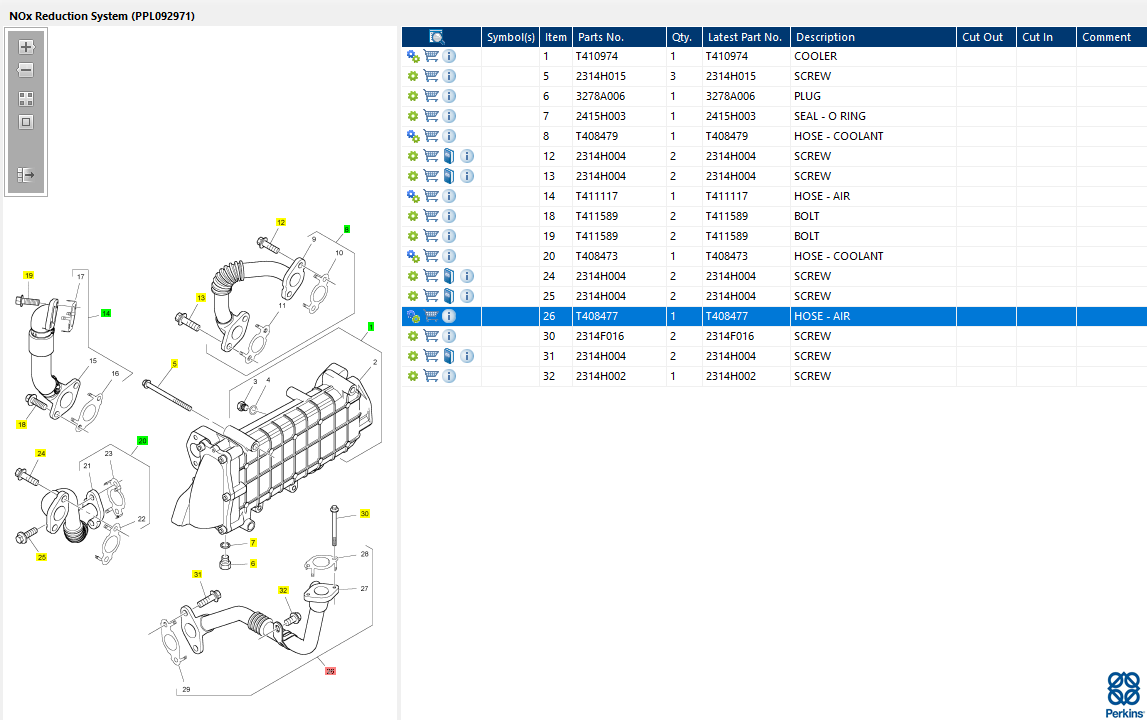The height and width of the screenshot is (720, 1147).
Task: Open info for item 32 SCREW 2314H002
Action: (449, 376)
